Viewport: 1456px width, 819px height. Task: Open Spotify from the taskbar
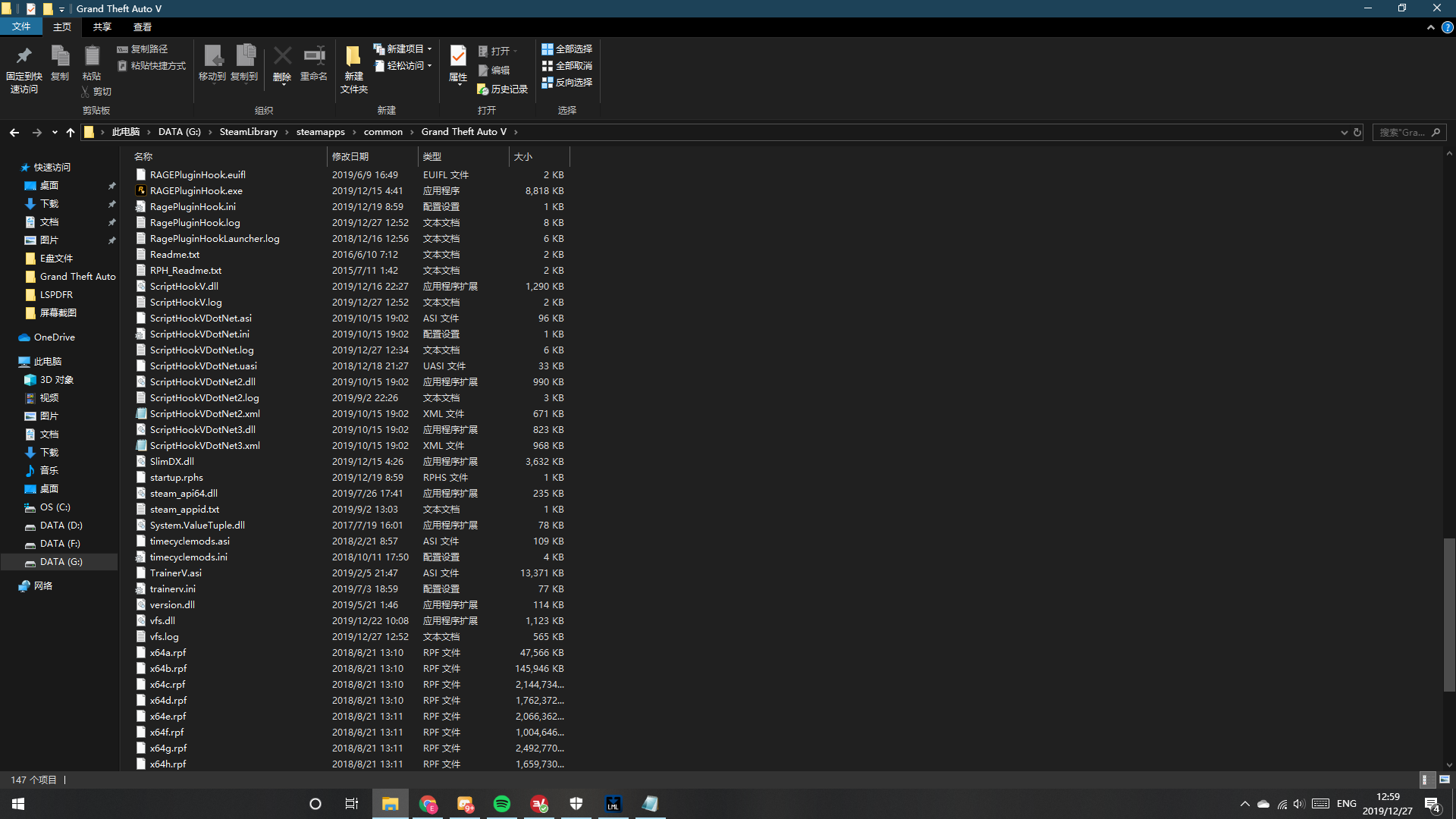click(502, 804)
